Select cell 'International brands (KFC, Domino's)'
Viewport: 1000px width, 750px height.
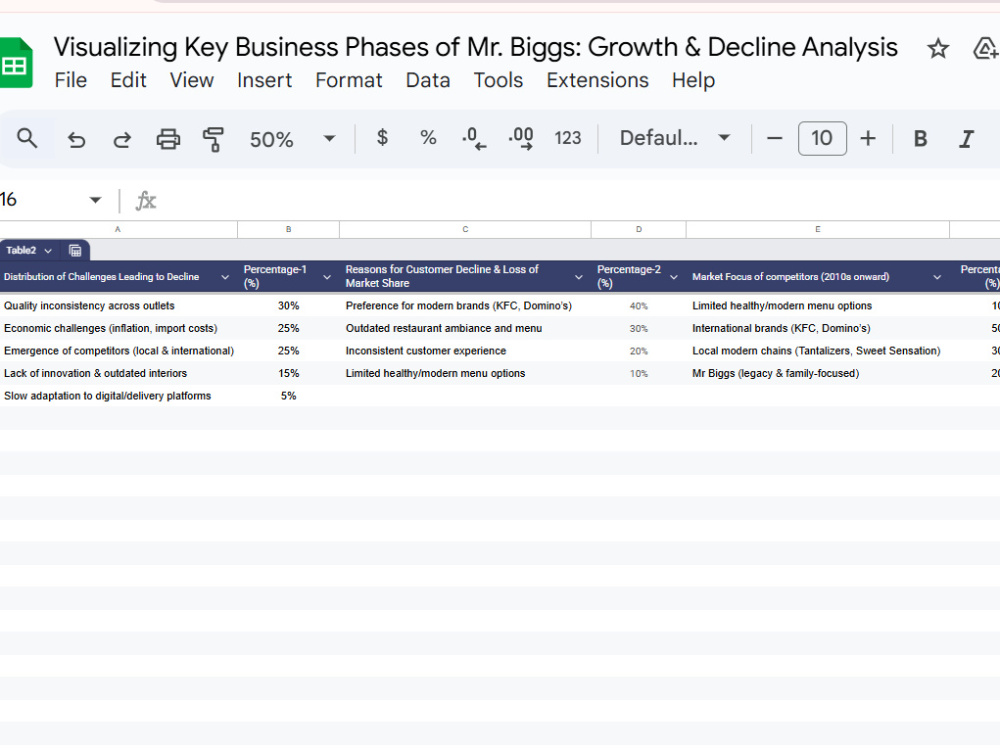tap(818, 328)
